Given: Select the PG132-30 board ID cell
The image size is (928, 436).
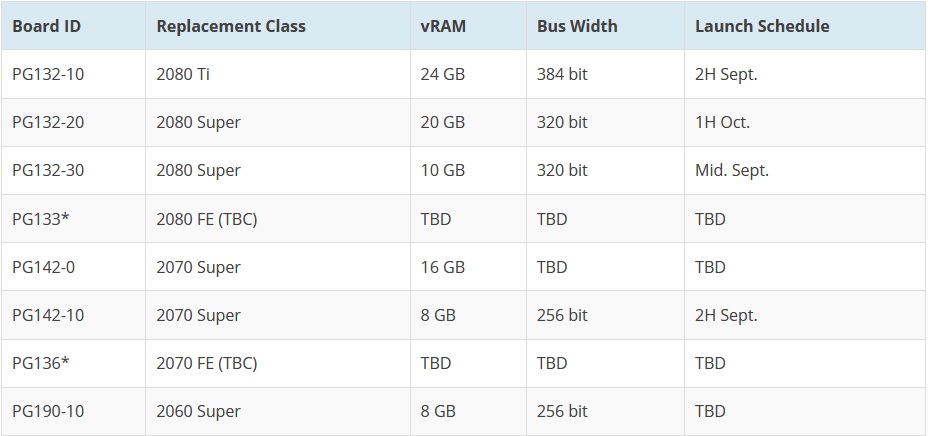Looking at the screenshot, I should point(48,170).
